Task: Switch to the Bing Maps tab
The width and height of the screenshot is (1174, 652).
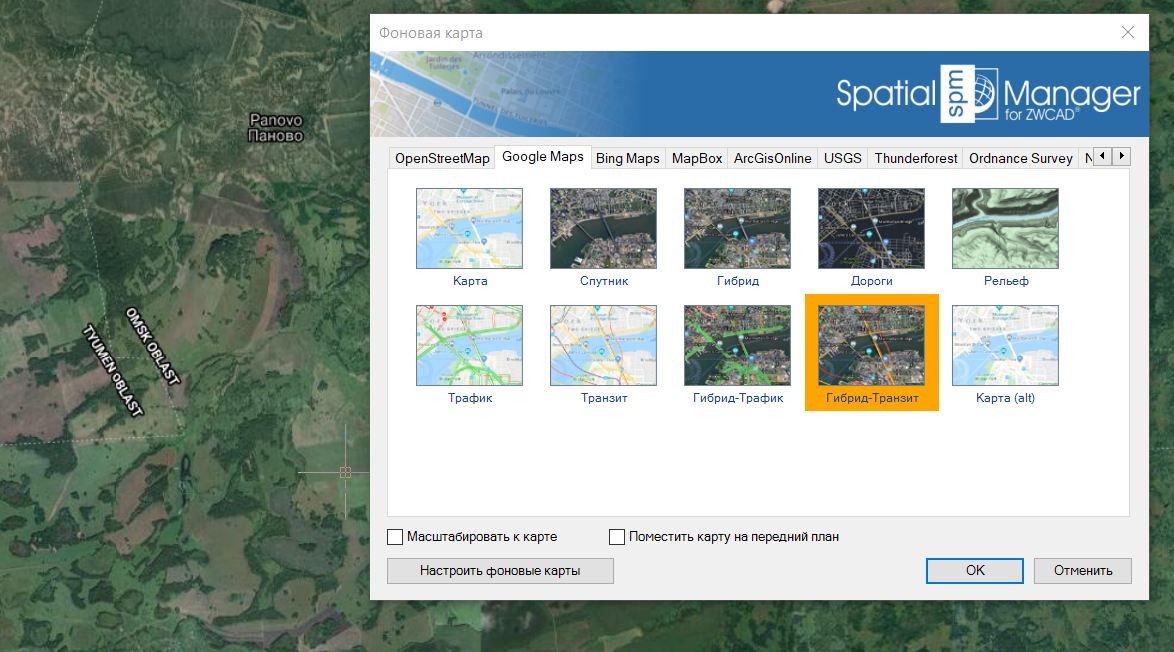Action: pyautogui.click(x=627, y=158)
